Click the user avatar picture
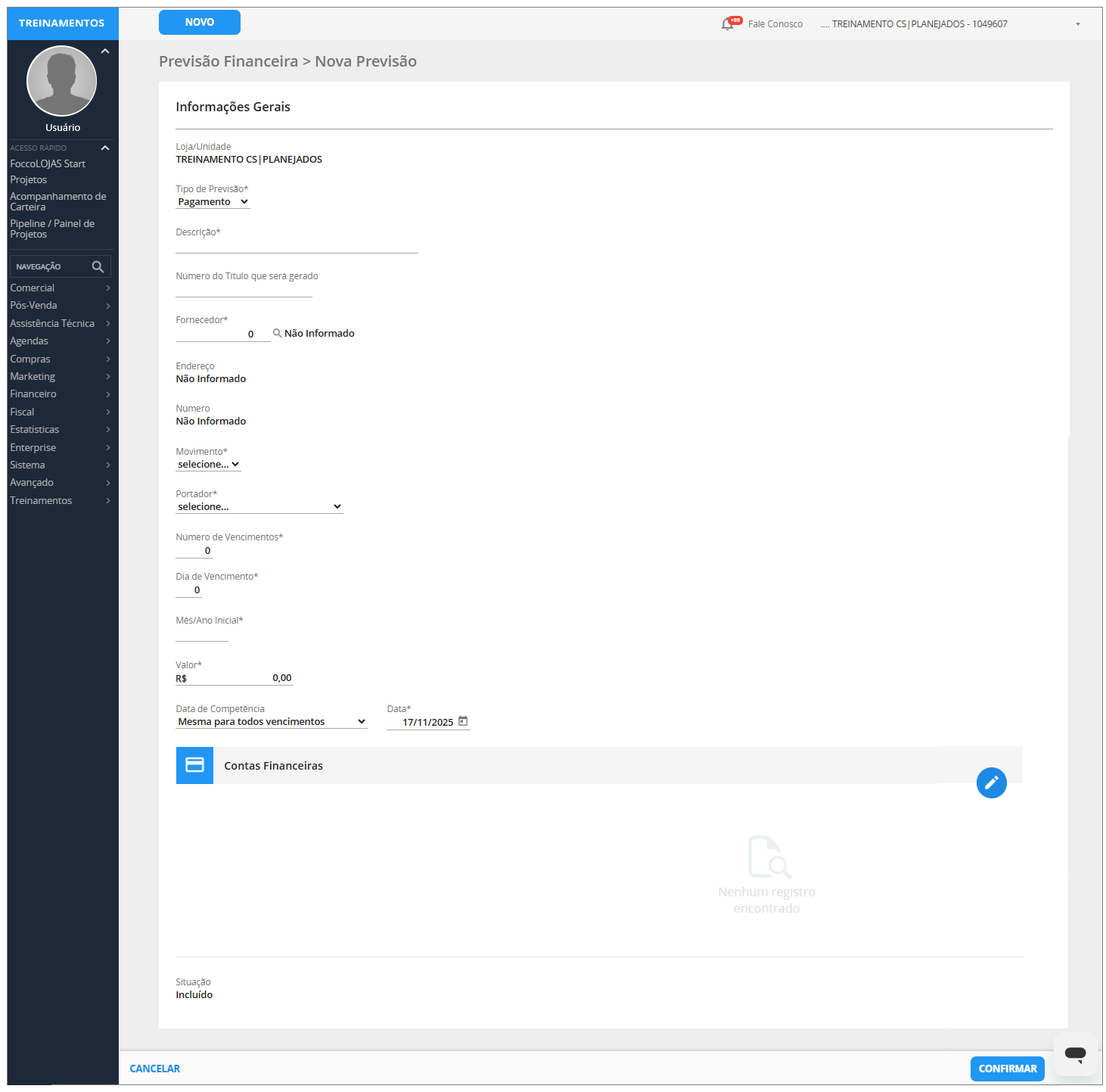 [61, 80]
